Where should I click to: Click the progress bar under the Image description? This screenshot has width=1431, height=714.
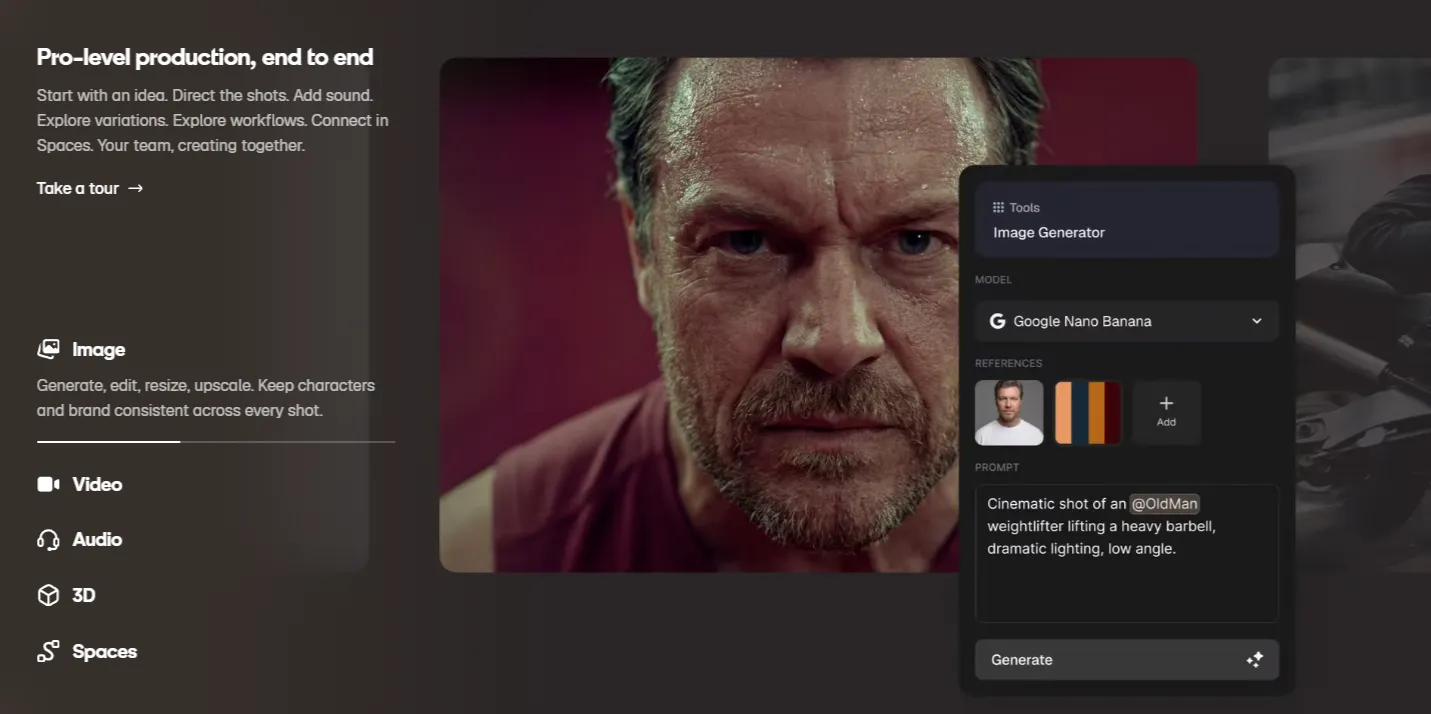[x=216, y=441]
